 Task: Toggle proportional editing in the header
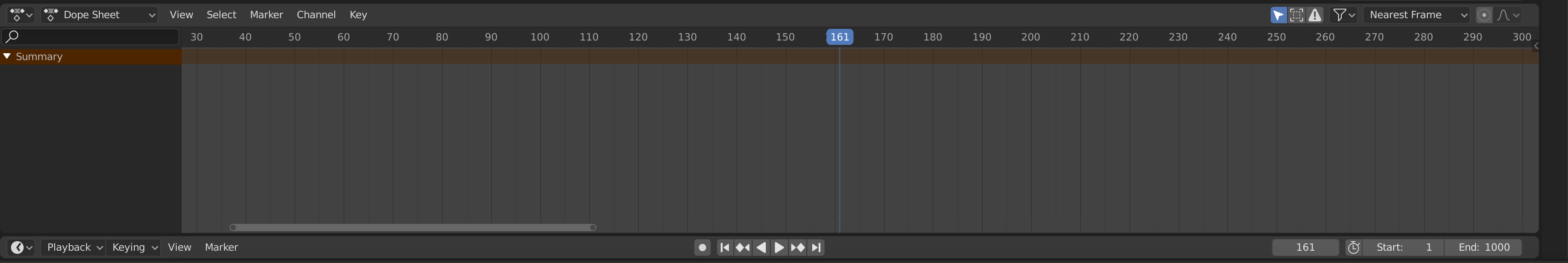pyautogui.click(x=1483, y=15)
